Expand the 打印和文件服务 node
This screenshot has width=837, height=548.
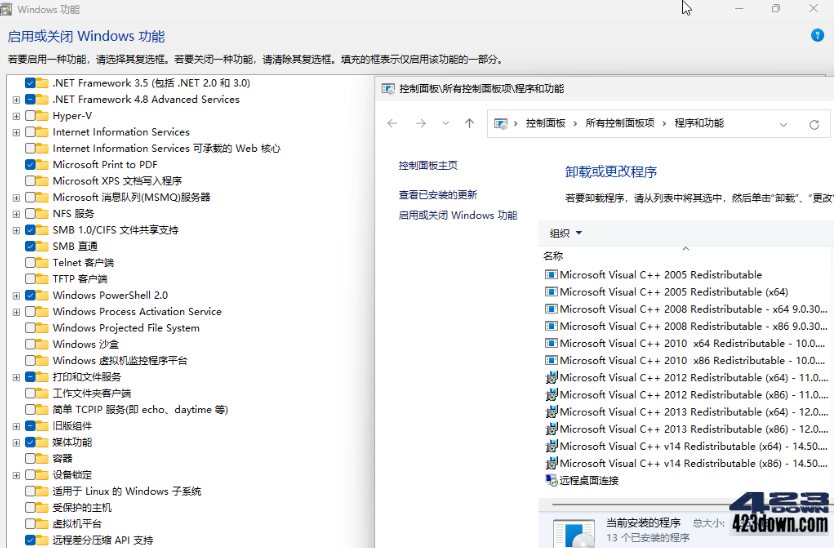16,377
